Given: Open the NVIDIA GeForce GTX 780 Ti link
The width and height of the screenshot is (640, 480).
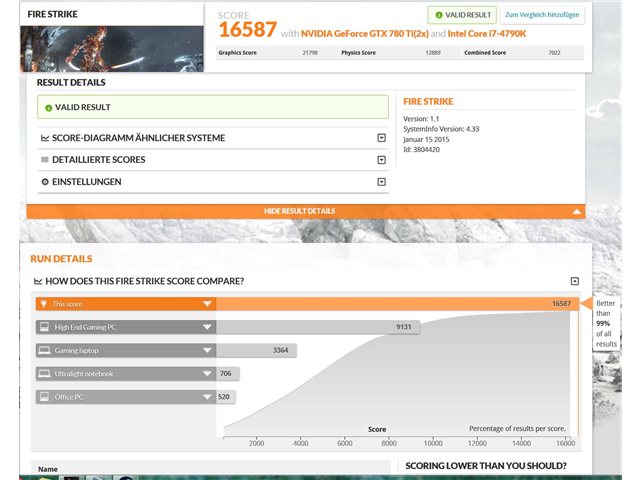Looking at the screenshot, I should (365, 34).
